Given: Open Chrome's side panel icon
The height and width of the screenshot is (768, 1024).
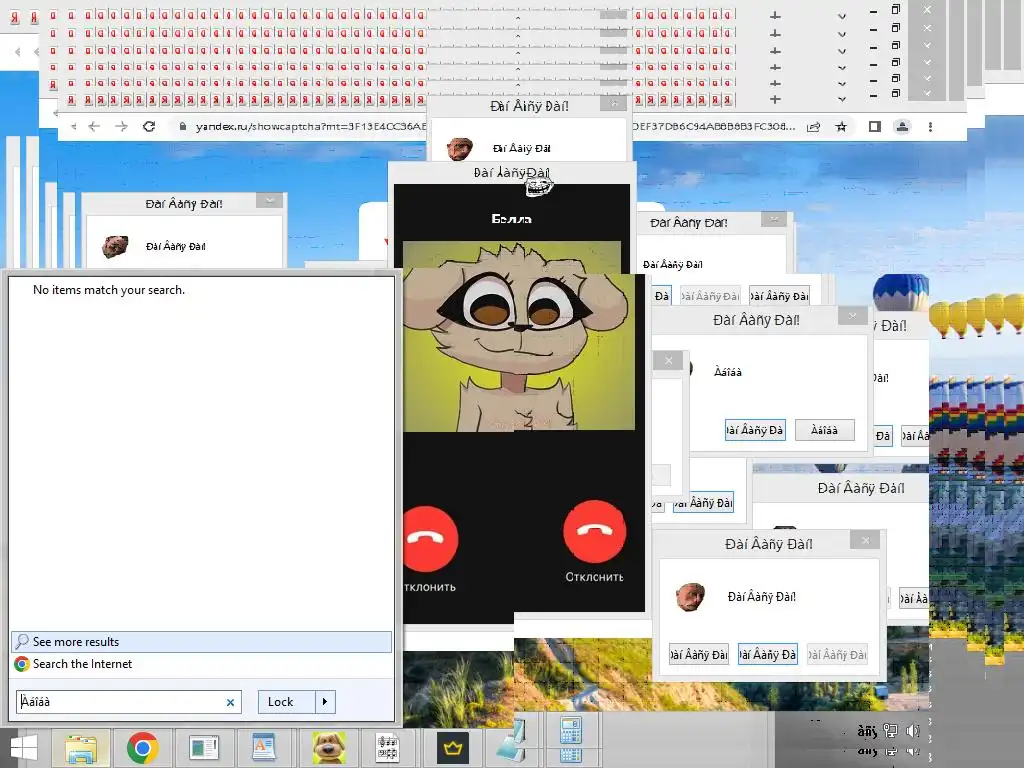Looking at the screenshot, I should (x=874, y=127).
